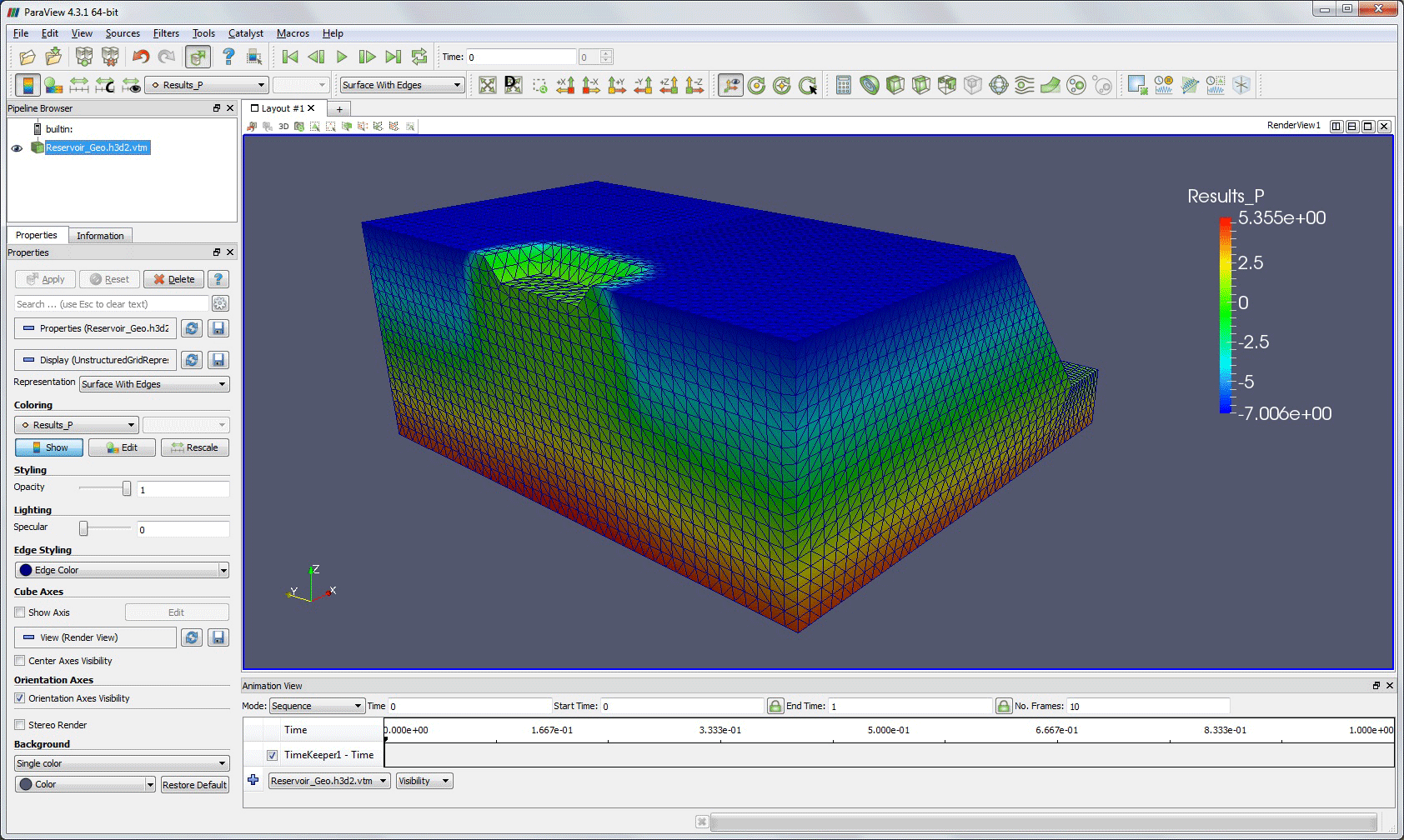Click the Open file folder icon
The height and width of the screenshot is (840, 1404).
pos(28,57)
